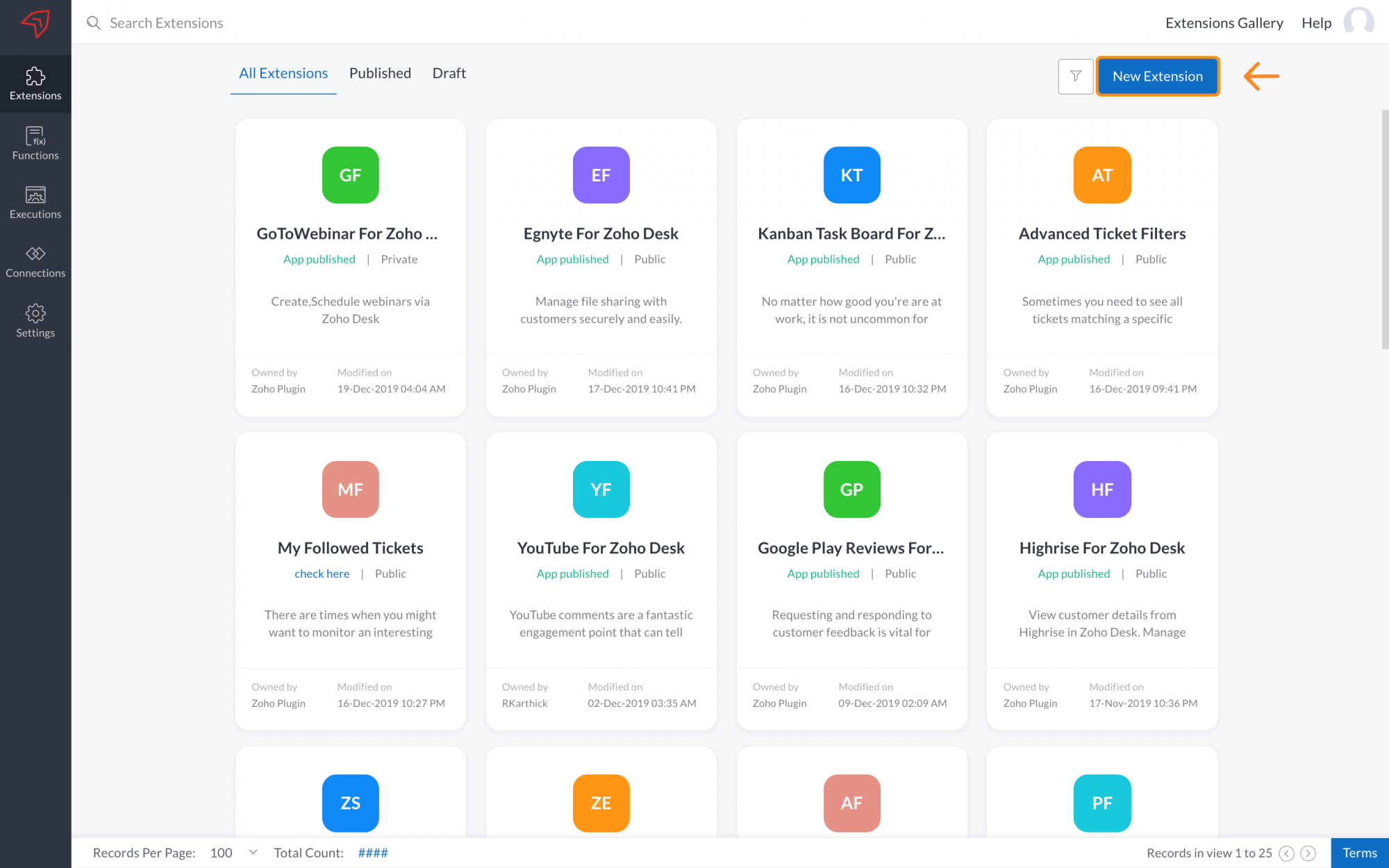Click 09-Dec-2019 02:09 AM modified date

pos(892,703)
